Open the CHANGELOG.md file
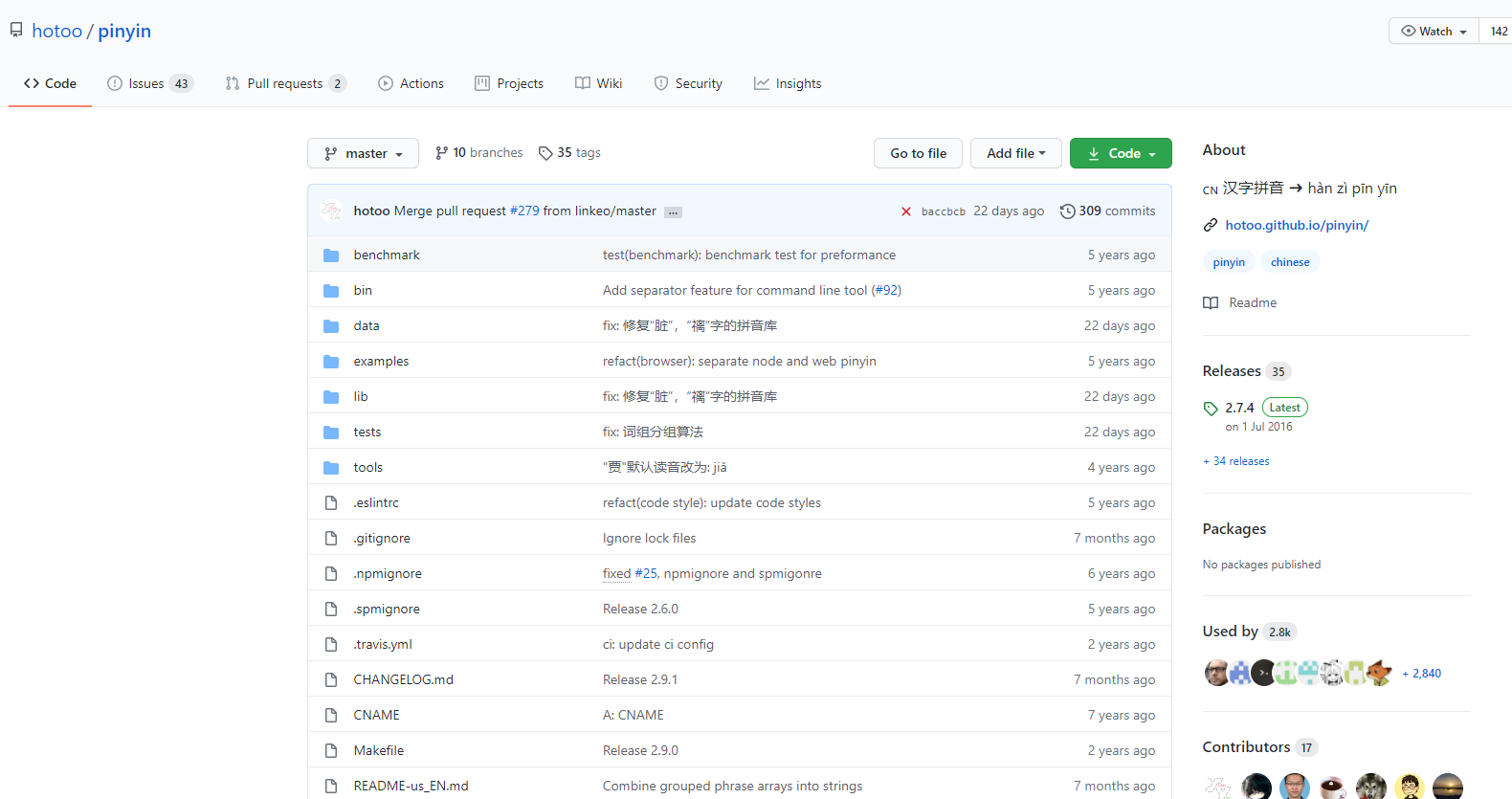The width and height of the screenshot is (1512, 799). pos(403,680)
